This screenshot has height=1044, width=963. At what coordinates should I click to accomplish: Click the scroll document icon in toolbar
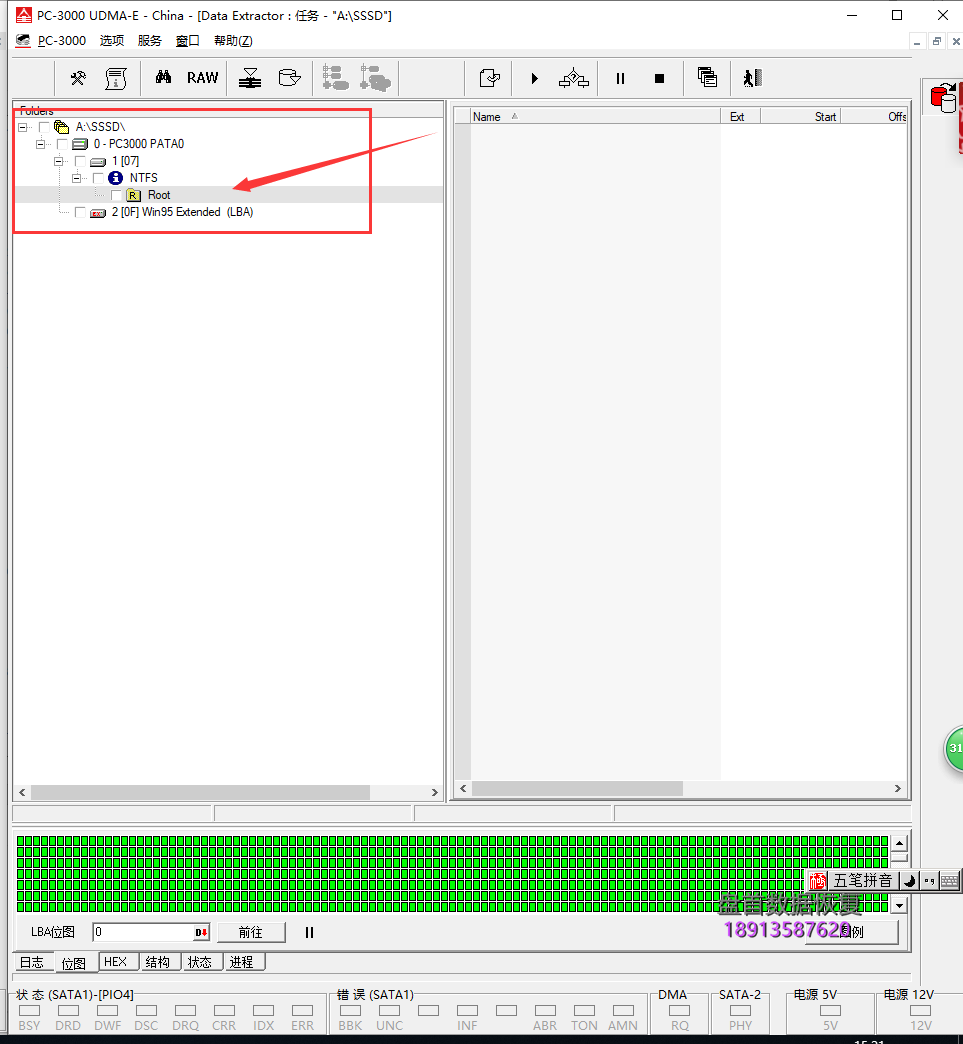point(116,78)
